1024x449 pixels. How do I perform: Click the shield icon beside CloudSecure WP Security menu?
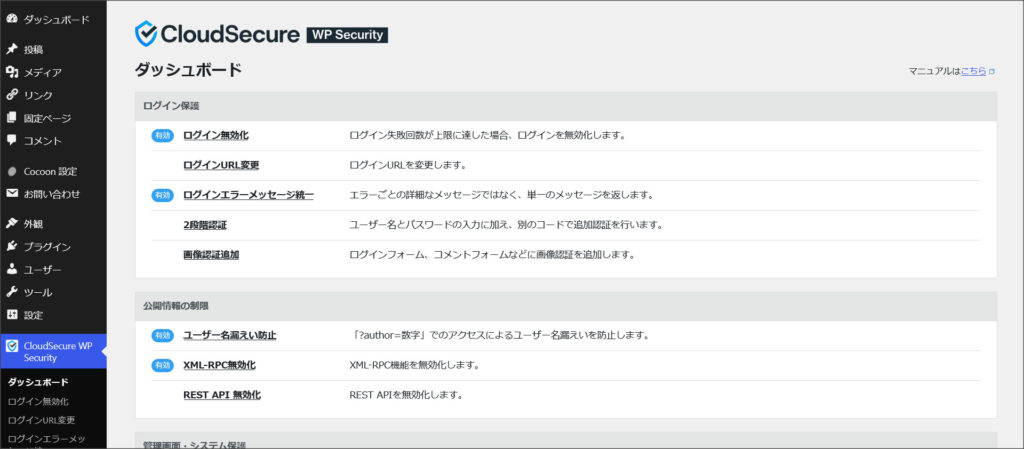click(12, 346)
